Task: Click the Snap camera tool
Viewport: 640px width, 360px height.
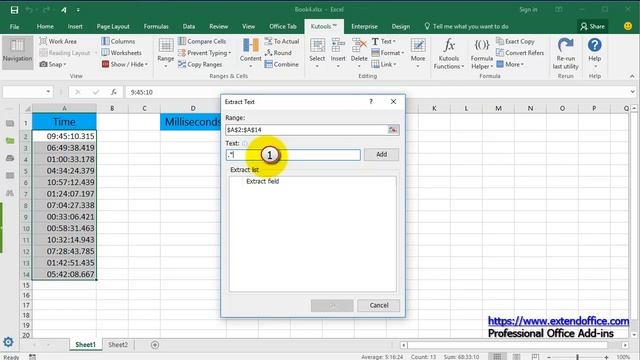Action: [53, 64]
